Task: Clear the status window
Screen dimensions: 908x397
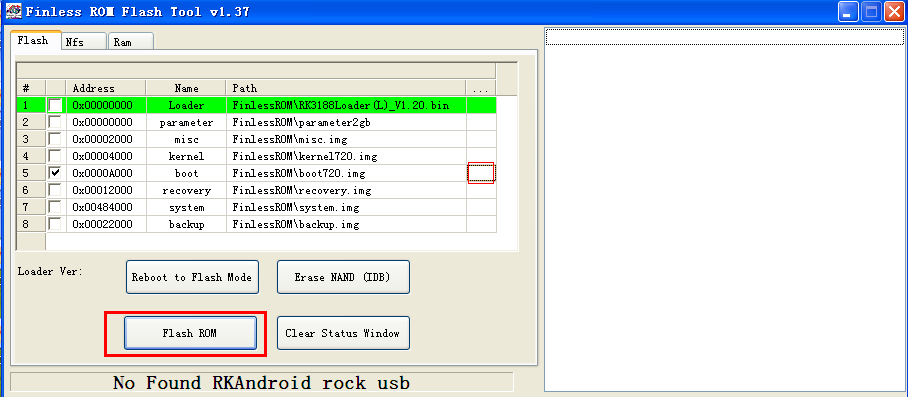Action: [343, 333]
